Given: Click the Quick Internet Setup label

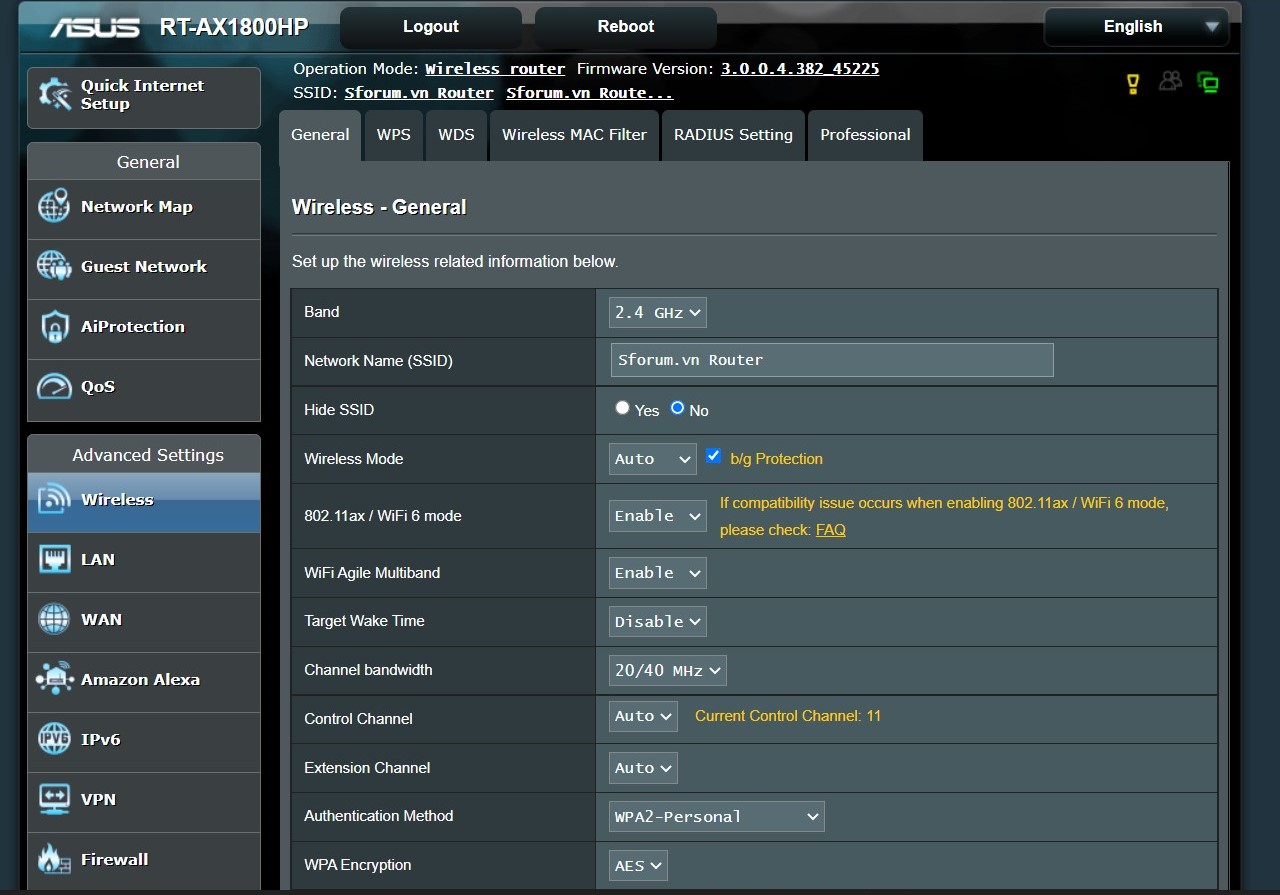Looking at the screenshot, I should 142,95.
